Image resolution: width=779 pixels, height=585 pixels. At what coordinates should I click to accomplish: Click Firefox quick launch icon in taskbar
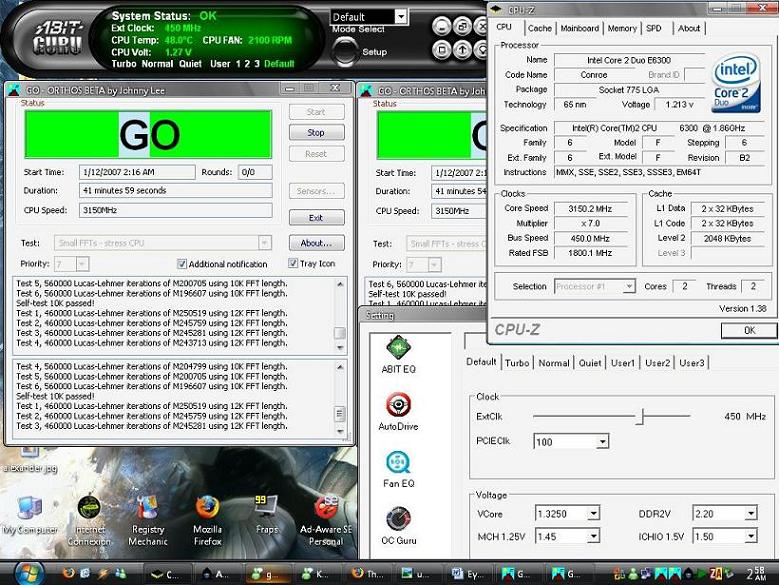tap(69, 574)
